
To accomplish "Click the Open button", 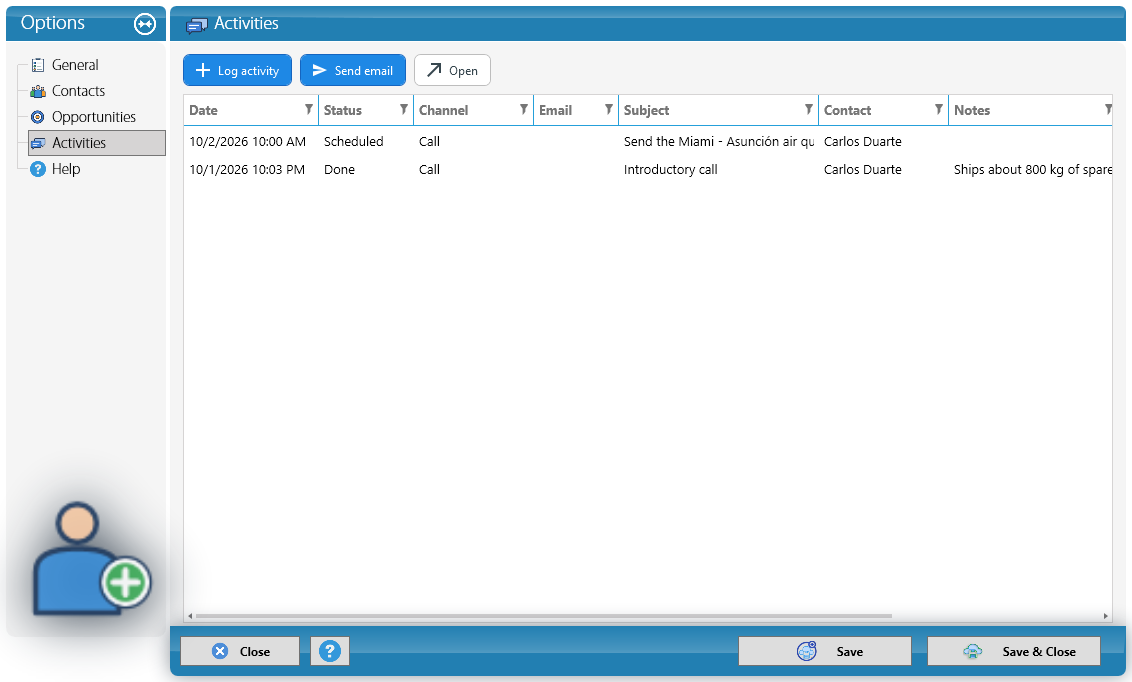I will [453, 70].
